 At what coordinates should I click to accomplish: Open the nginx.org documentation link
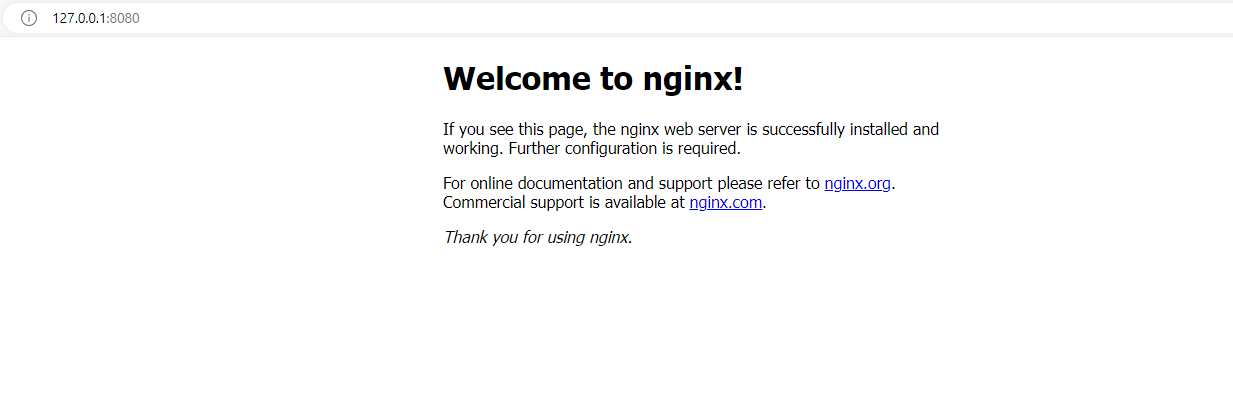(857, 184)
